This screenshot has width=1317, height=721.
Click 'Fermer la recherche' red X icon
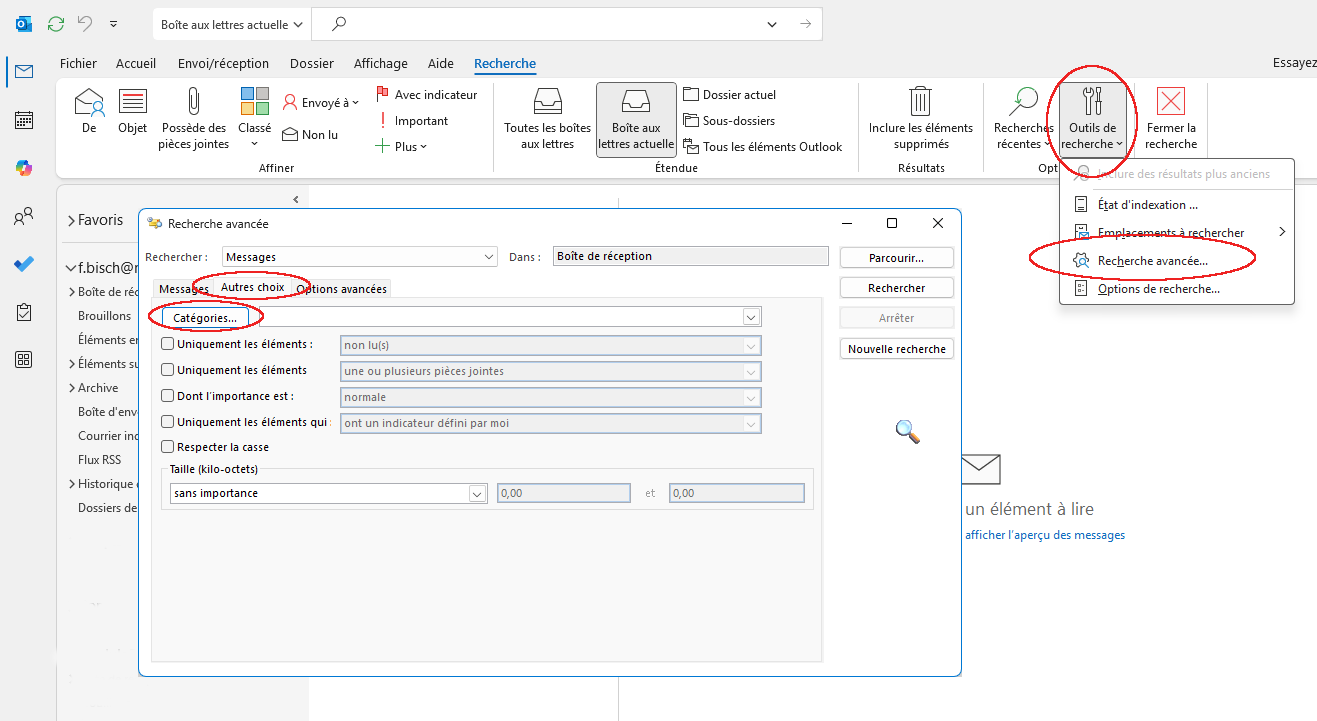pyautogui.click(x=1170, y=101)
